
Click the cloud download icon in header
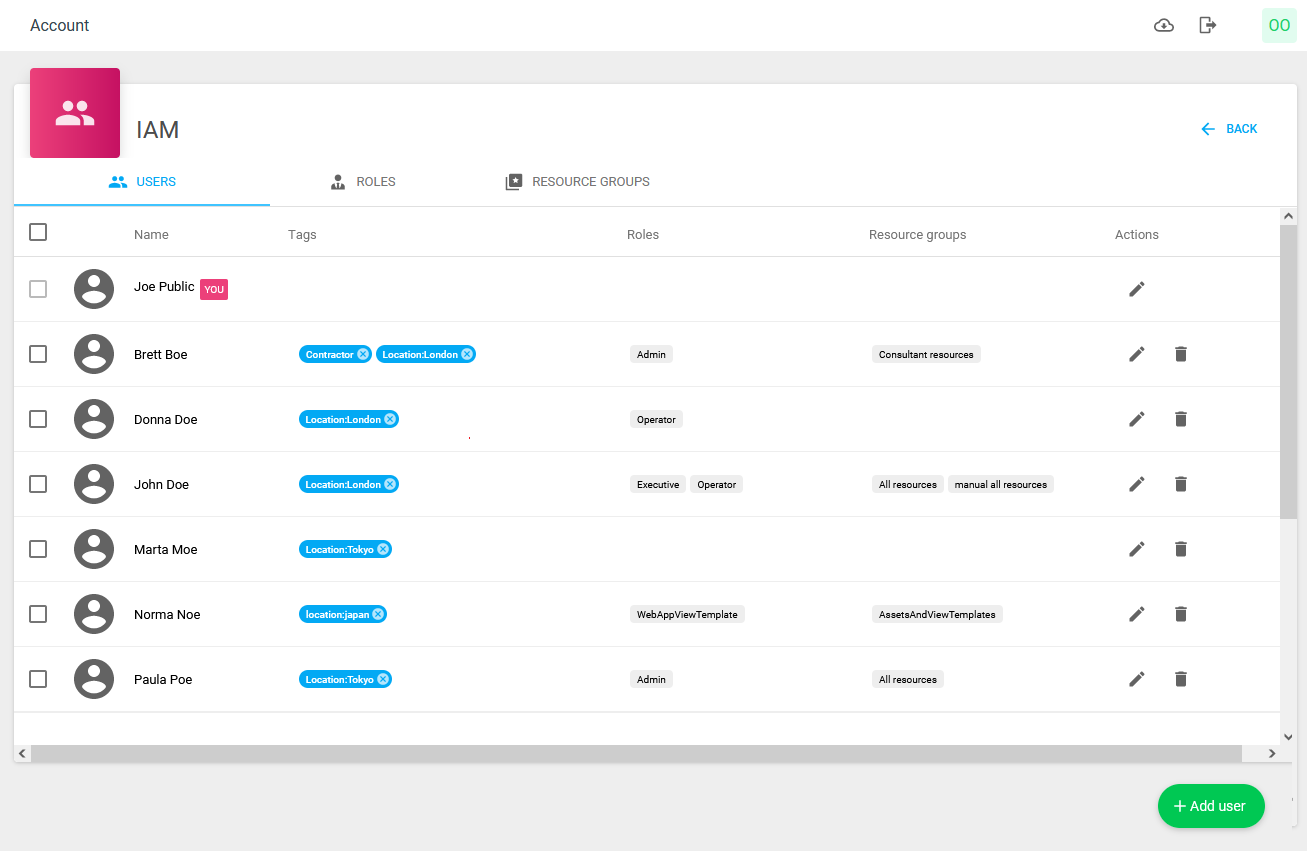tap(1164, 25)
